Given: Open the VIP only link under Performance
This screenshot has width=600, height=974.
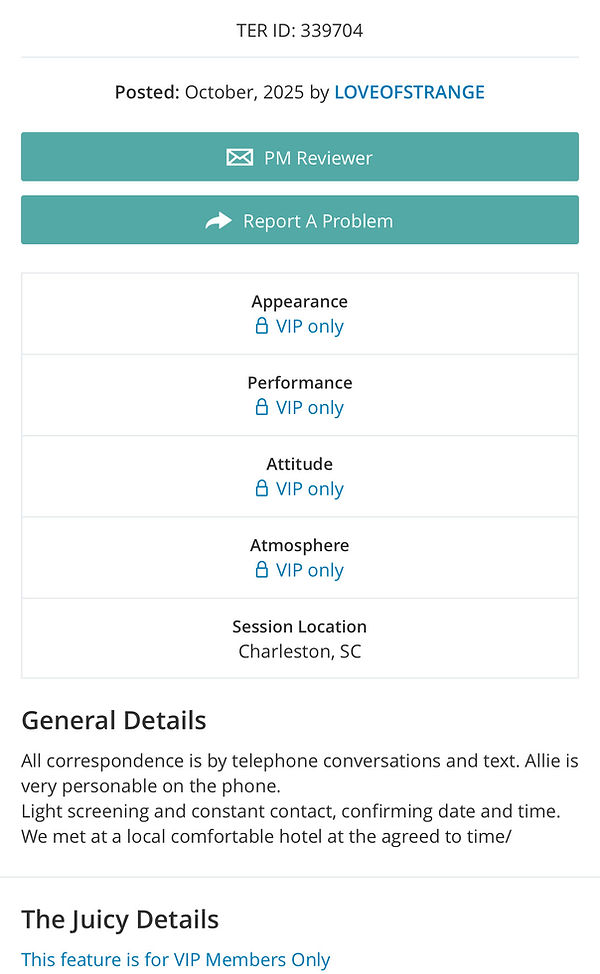Looking at the screenshot, I should point(309,407).
